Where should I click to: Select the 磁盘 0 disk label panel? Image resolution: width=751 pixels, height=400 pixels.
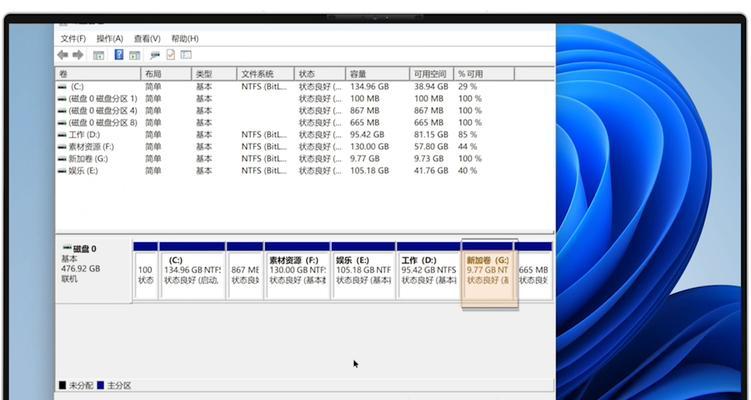click(x=94, y=269)
